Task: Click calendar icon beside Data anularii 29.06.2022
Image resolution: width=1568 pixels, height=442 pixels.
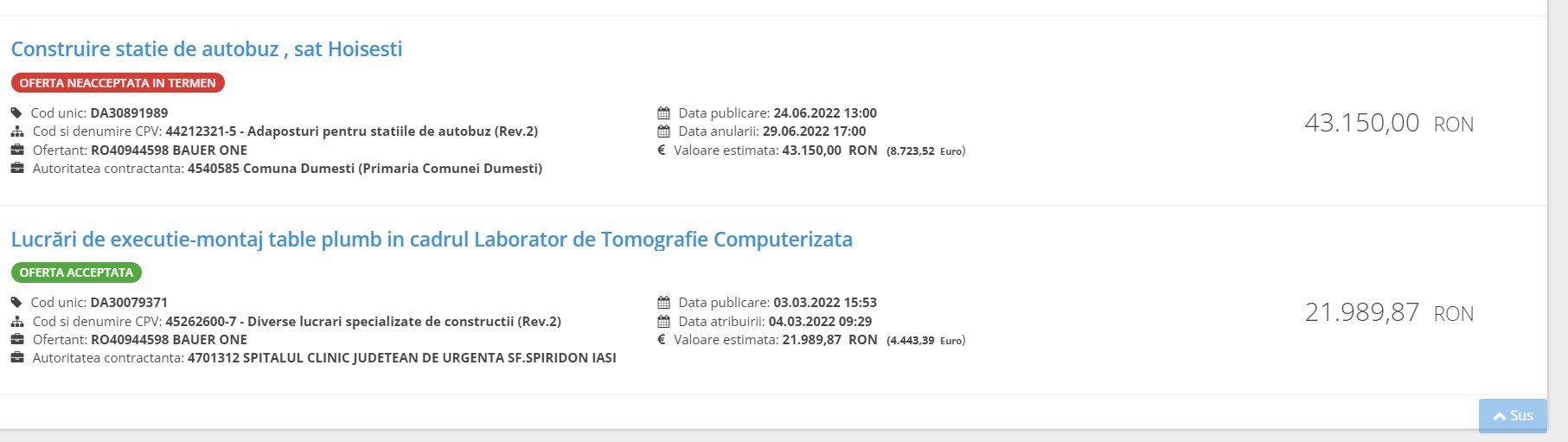Action: click(x=663, y=131)
